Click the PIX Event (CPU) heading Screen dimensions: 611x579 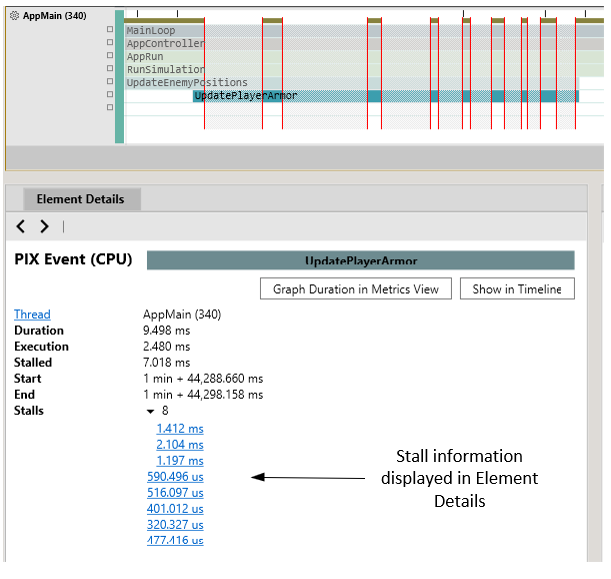73,259
